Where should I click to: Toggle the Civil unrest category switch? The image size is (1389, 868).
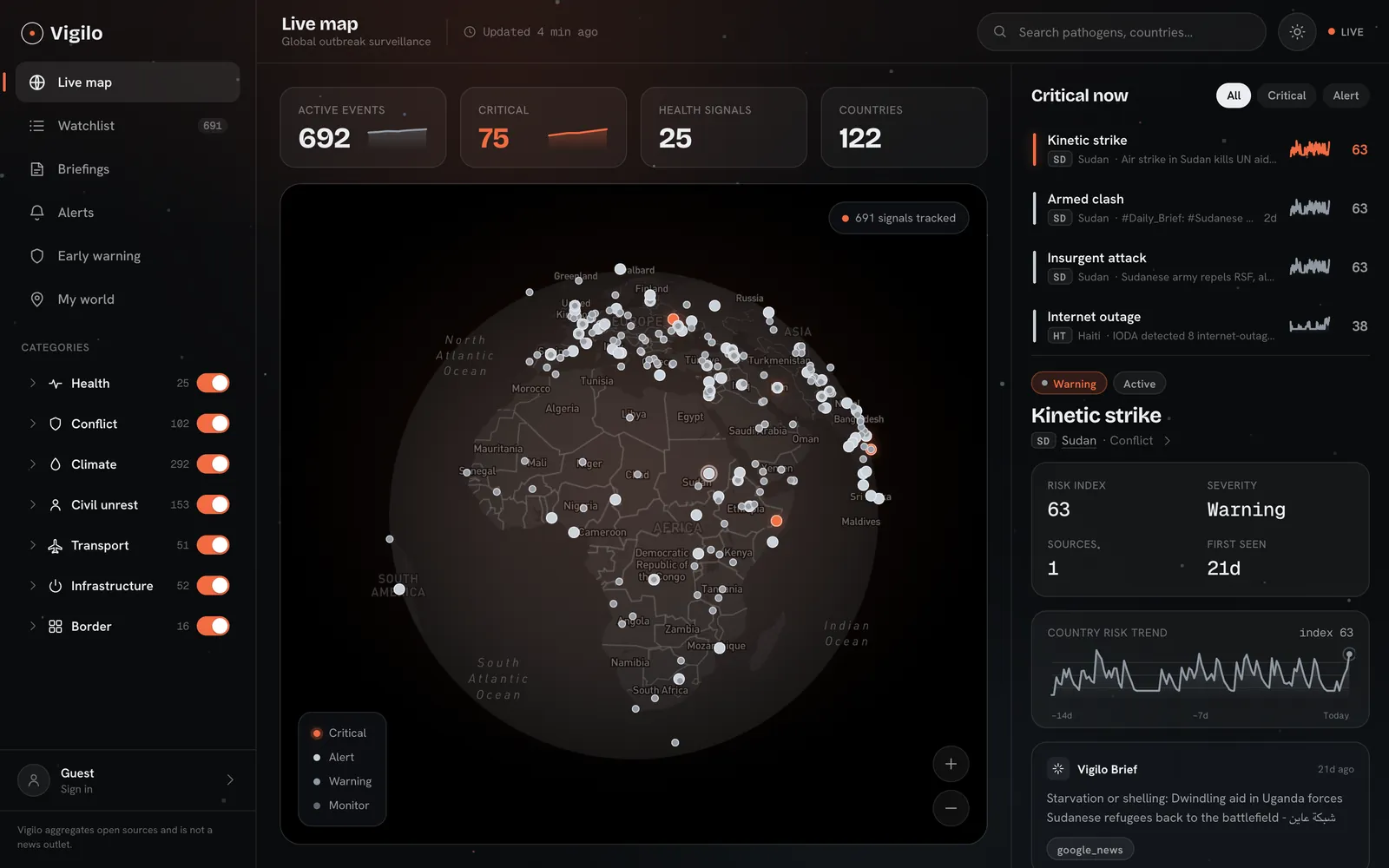tap(213, 504)
